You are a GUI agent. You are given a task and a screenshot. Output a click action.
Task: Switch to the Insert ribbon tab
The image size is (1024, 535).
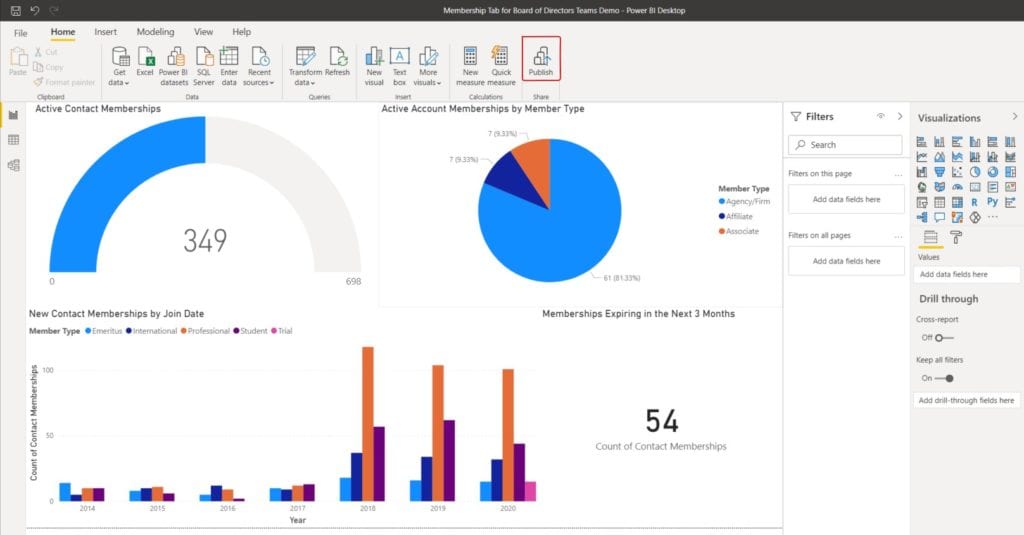(105, 32)
